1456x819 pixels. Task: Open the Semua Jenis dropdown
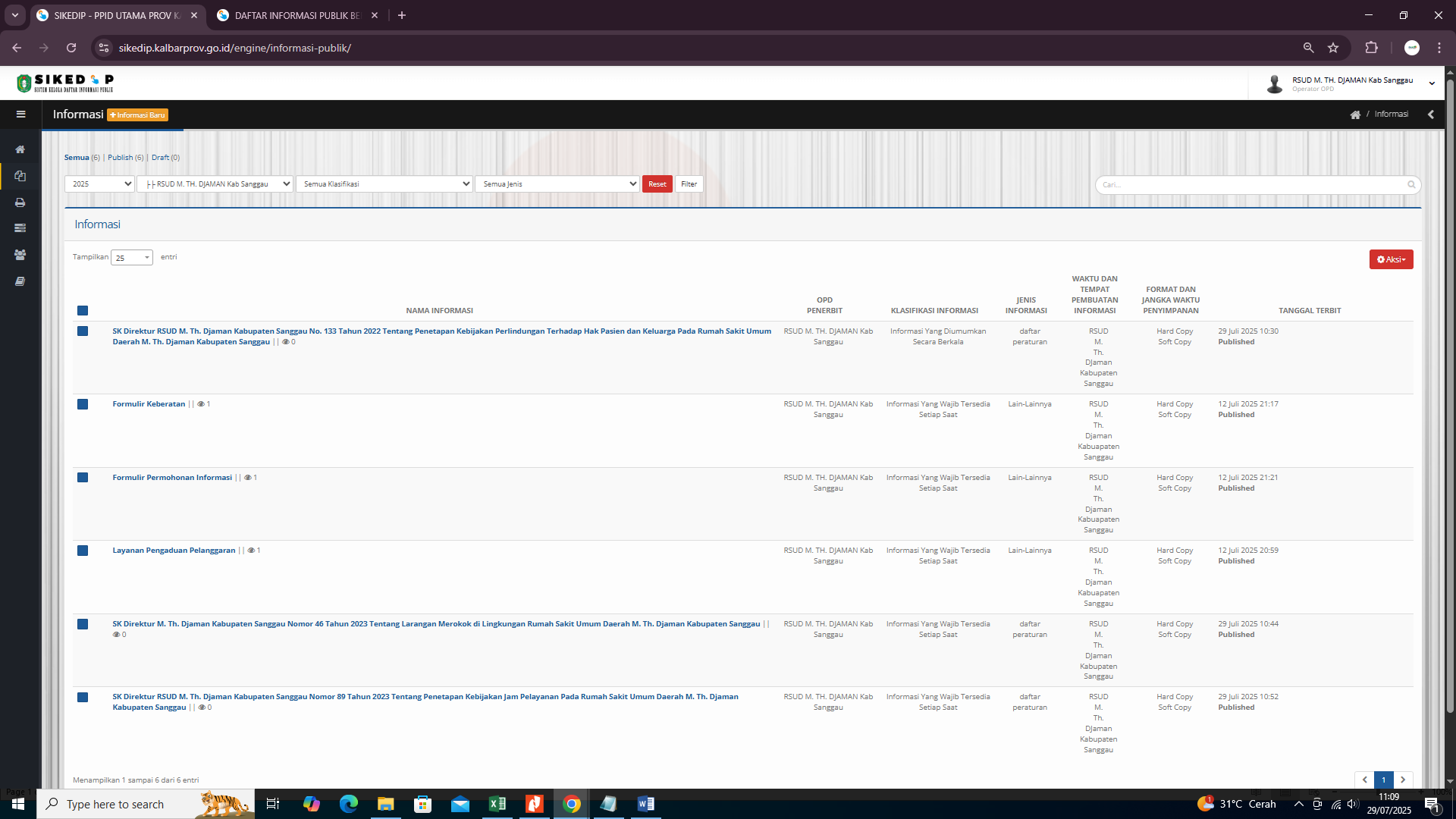[557, 184]
